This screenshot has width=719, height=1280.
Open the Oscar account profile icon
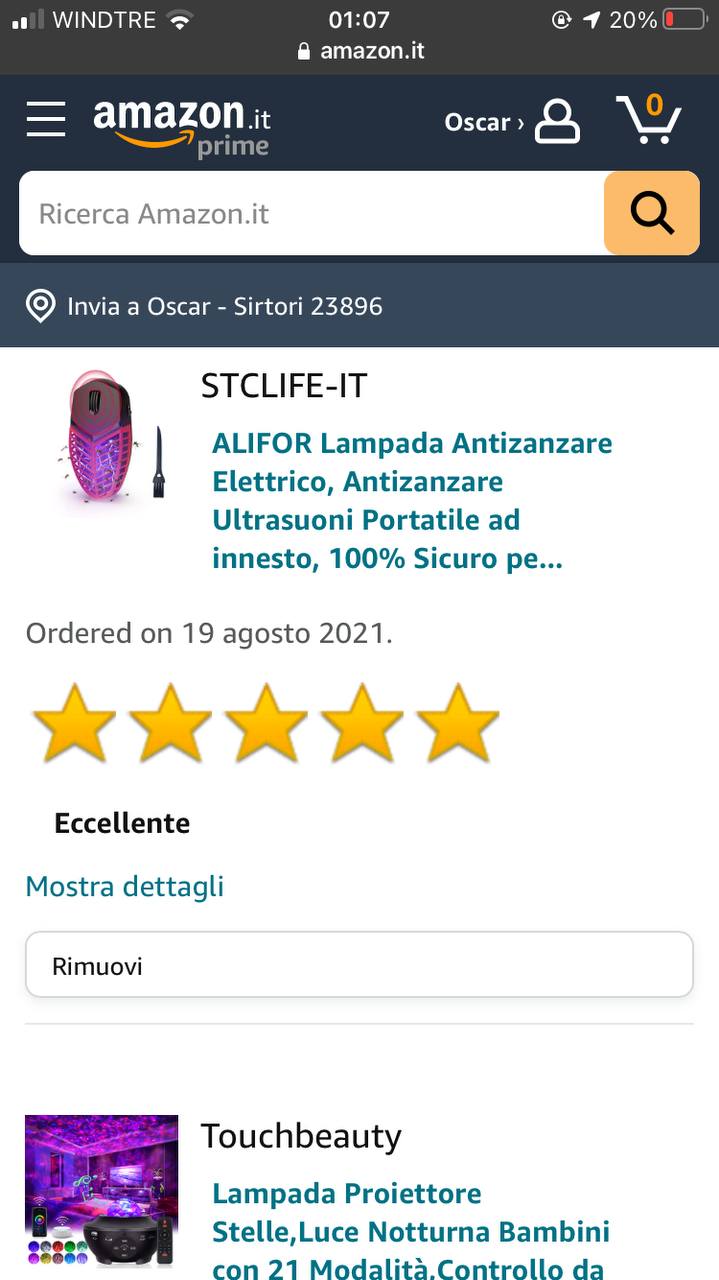pyautogui.click(x=557, y=121)
